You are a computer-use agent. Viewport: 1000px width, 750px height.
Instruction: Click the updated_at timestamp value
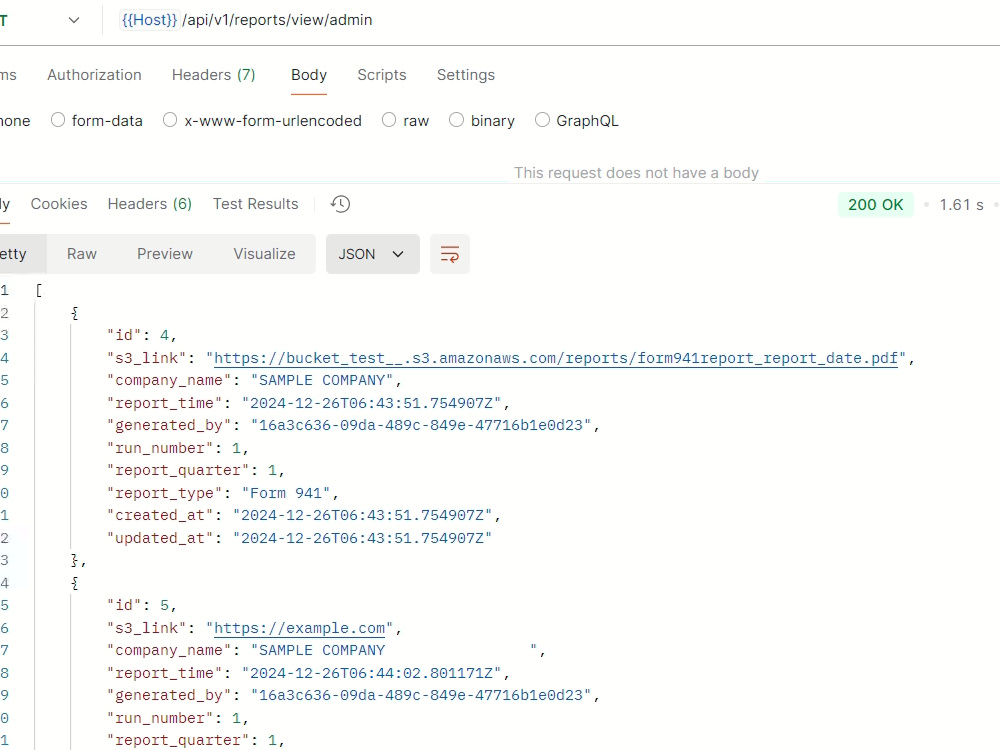(x=362, y=538)
